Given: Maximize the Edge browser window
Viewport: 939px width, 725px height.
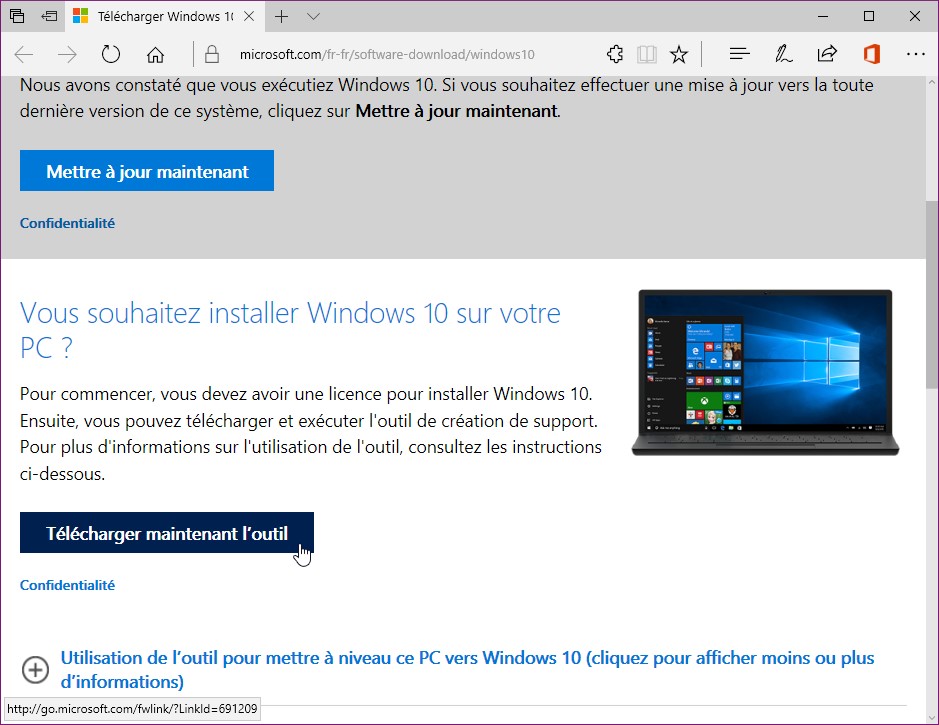Looking at the screenshot, I should click(869, 16).
